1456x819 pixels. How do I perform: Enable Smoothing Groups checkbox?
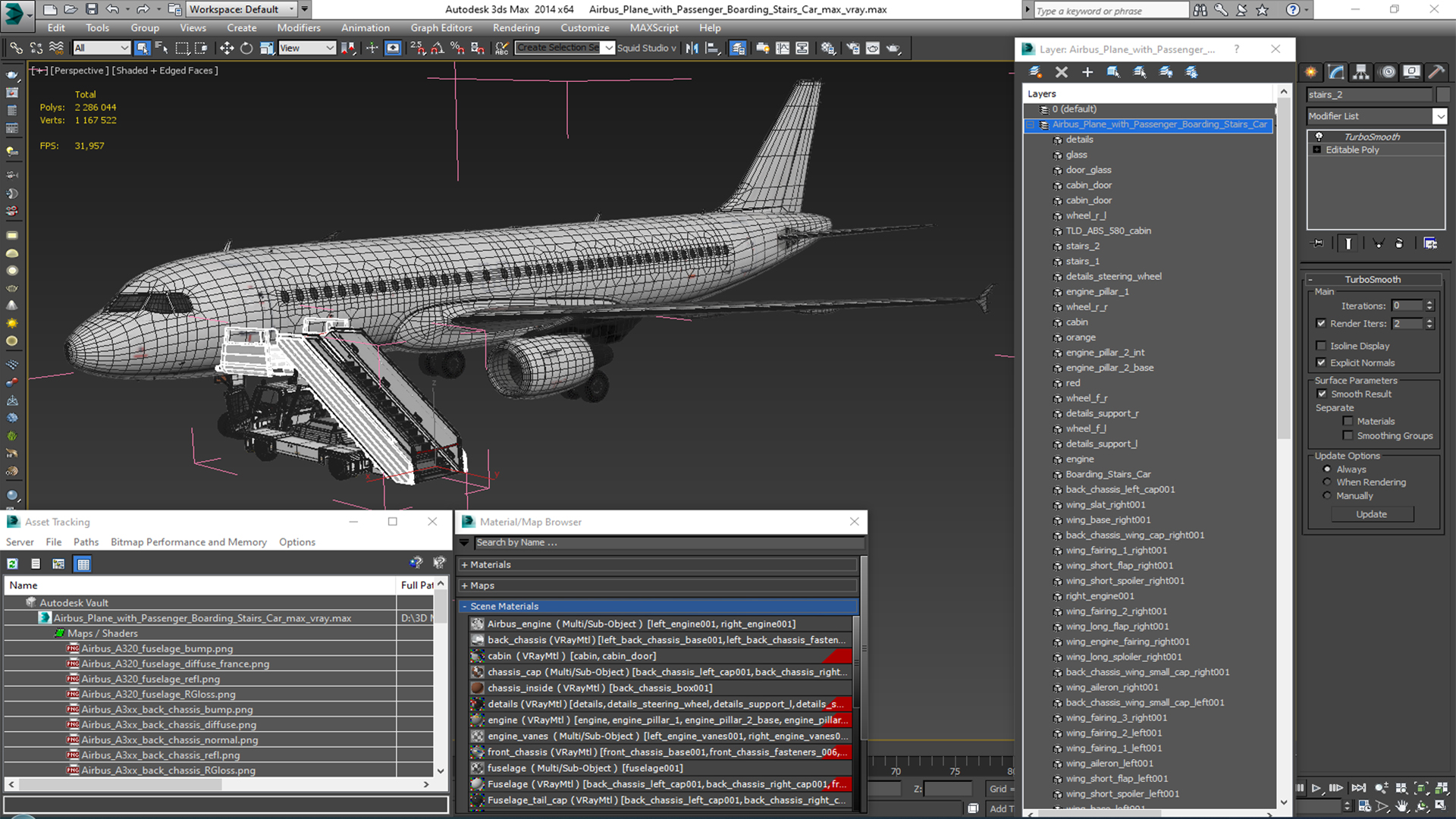click(1348, 435)
